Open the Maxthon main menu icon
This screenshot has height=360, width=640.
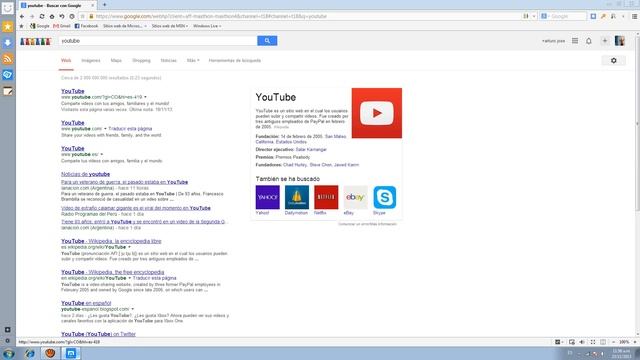634,16
